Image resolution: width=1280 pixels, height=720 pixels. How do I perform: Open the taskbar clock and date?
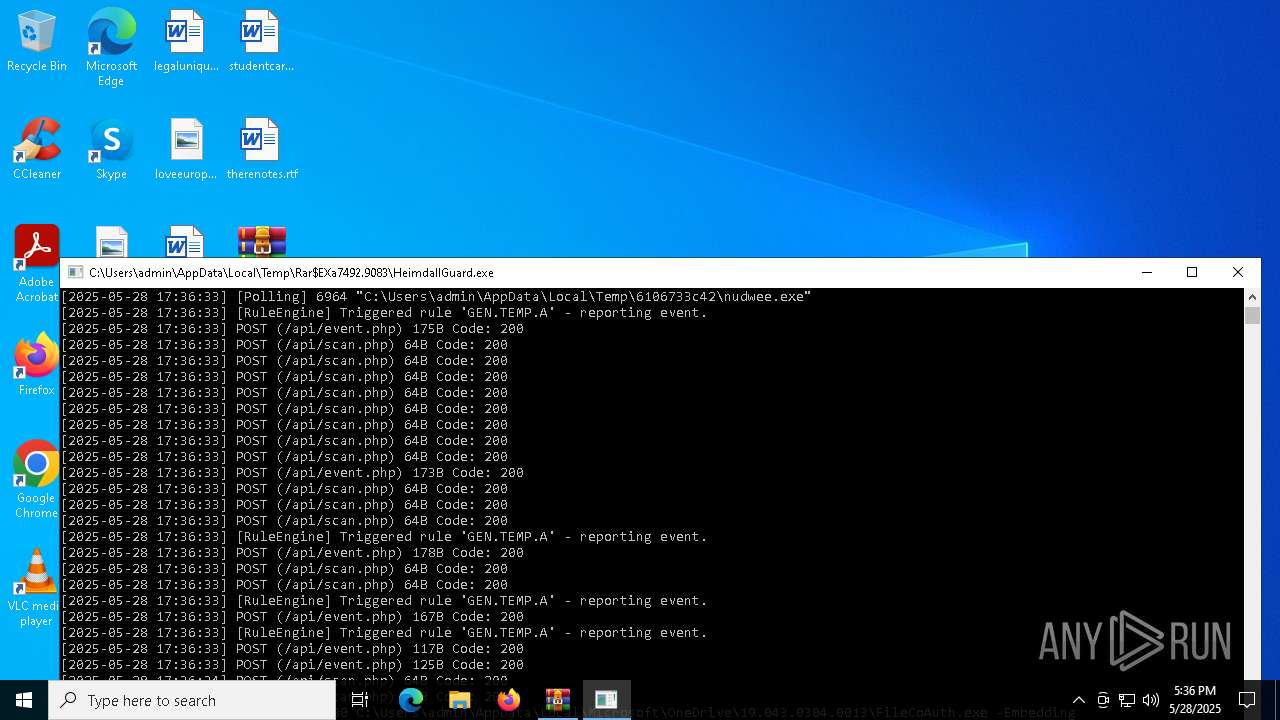(x=1195, y=700)
